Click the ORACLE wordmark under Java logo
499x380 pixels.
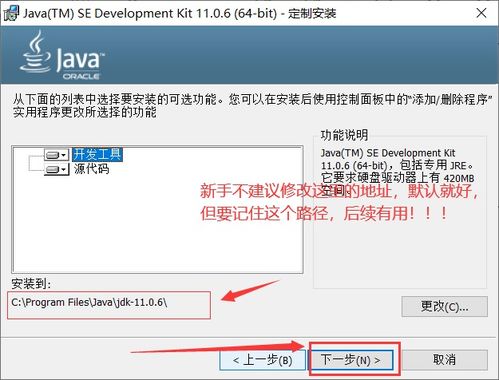click(81, 76)
